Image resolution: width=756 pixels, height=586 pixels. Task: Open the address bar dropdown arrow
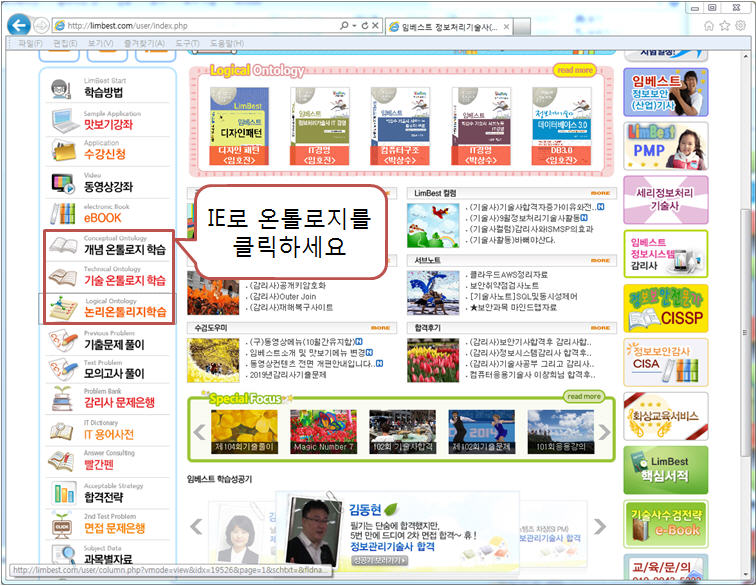click(354, 26)
